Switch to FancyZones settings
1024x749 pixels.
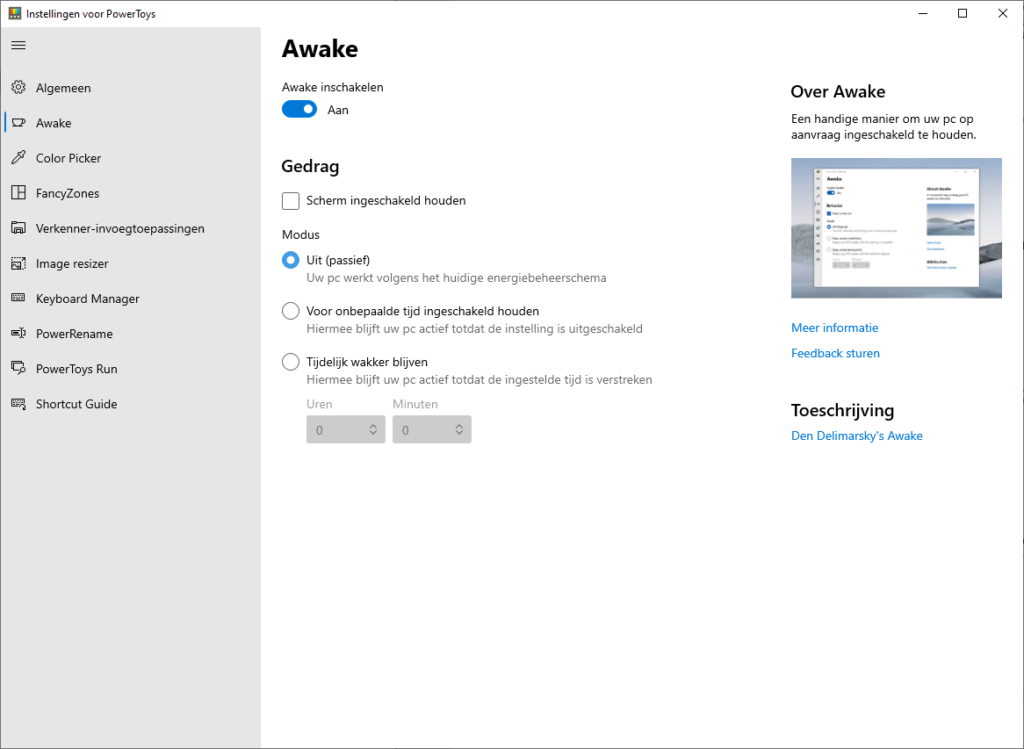(131, 193)
